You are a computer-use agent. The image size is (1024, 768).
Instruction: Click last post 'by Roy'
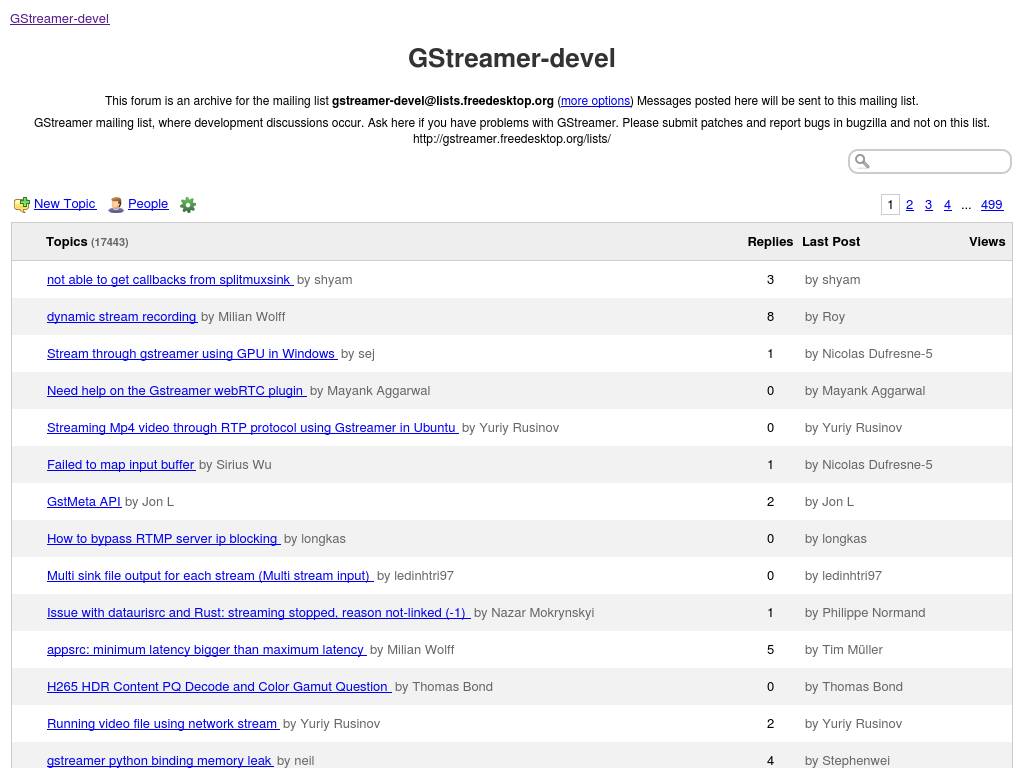825,317
